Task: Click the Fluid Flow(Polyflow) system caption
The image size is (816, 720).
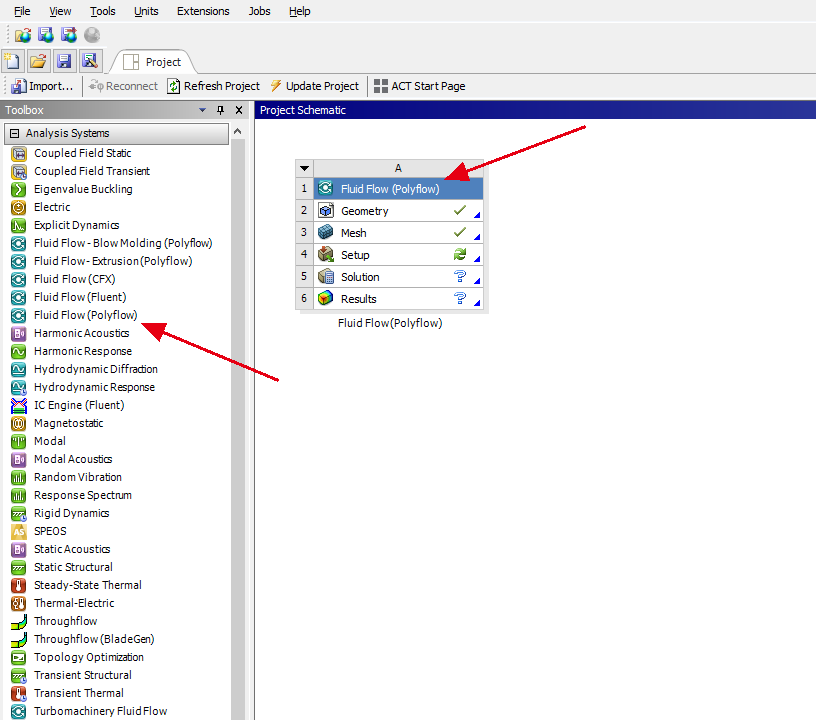Action: [390, 323]
